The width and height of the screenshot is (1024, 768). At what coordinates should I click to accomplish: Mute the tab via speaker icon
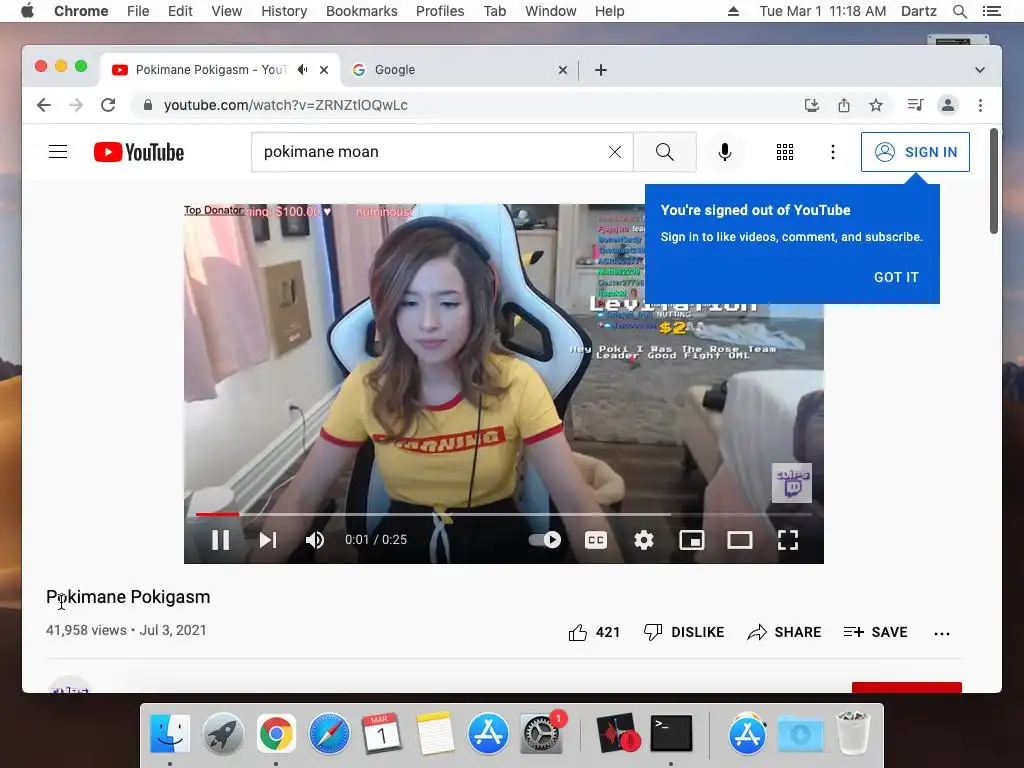coord(302,69)
